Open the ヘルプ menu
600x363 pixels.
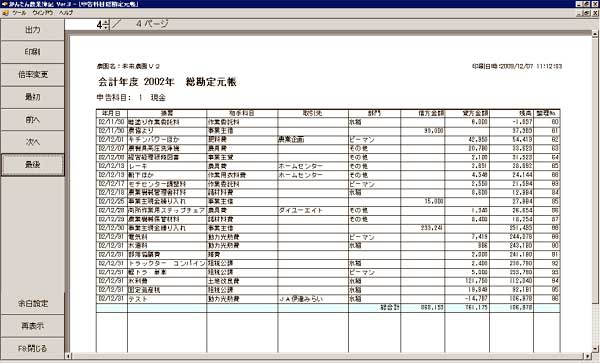(66, 13)
